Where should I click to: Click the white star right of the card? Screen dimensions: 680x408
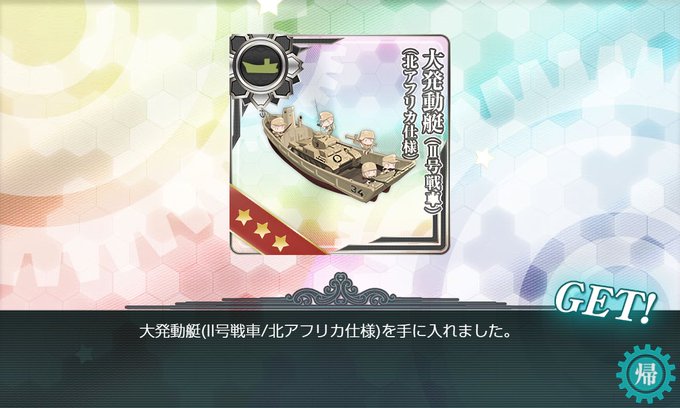[484, 158]
